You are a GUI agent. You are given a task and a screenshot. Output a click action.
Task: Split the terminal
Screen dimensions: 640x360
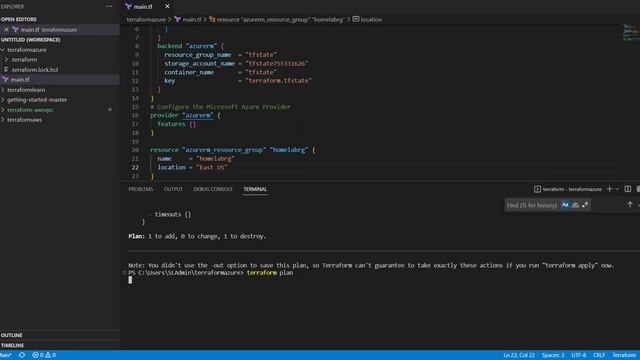[628, 189]
